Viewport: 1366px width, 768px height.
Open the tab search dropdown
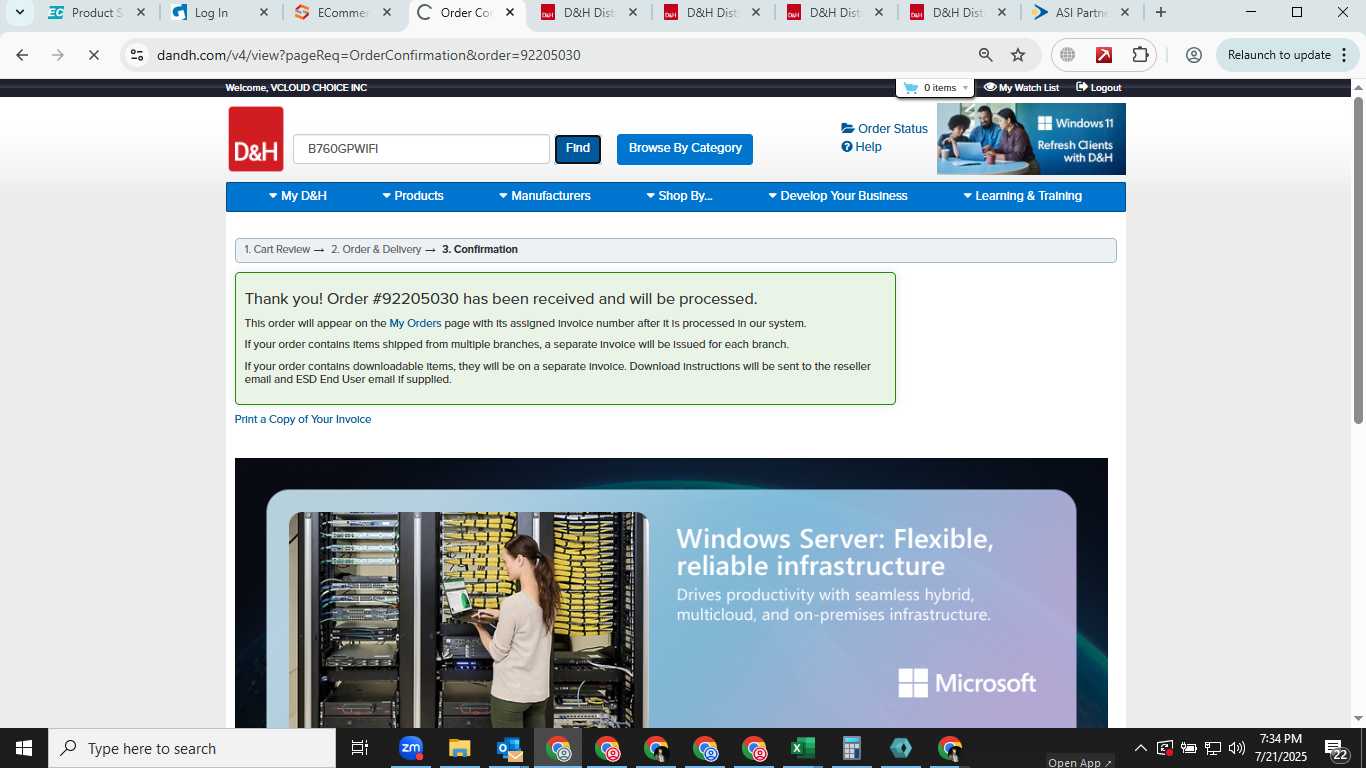point(19,13)
